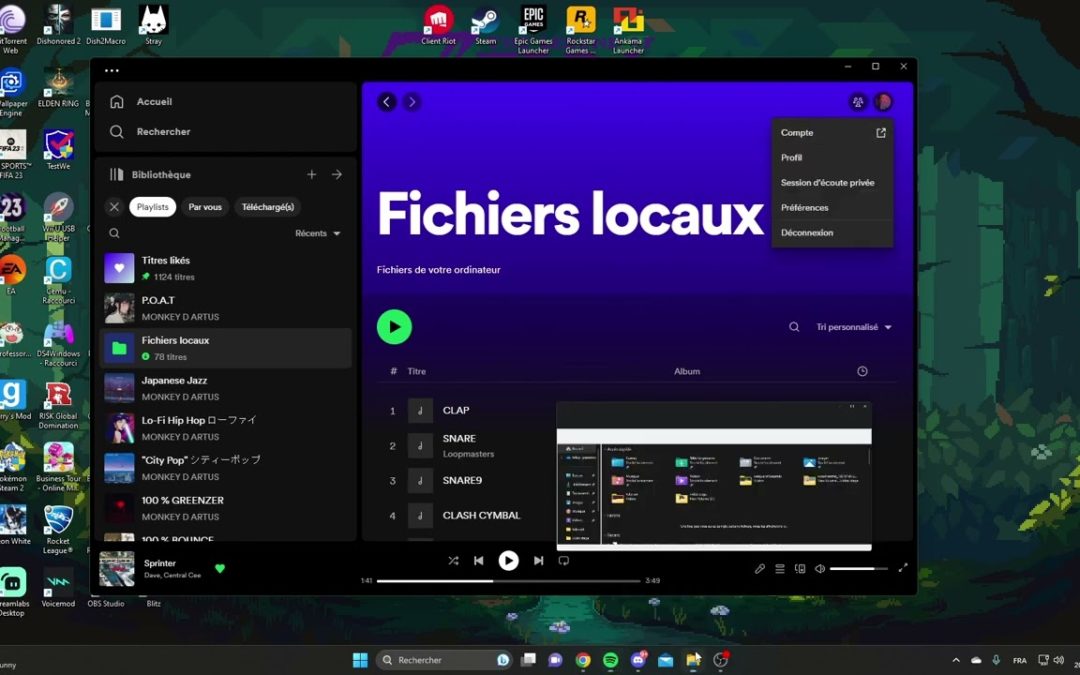This screenshot has height=675, width=1080.
Task: Select the Téléchargé(s) filter chip
Action: [x=267, y=207]
